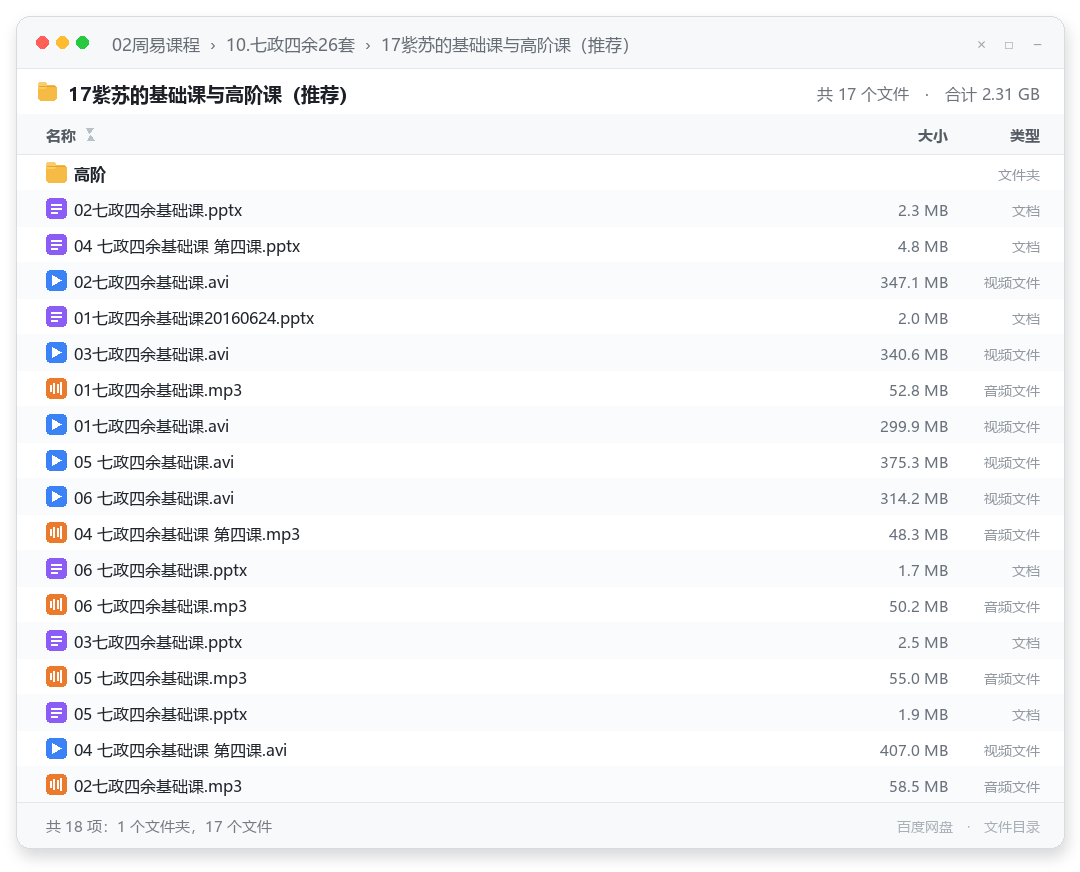Click the 文件夹 type label

(1019, 175)
